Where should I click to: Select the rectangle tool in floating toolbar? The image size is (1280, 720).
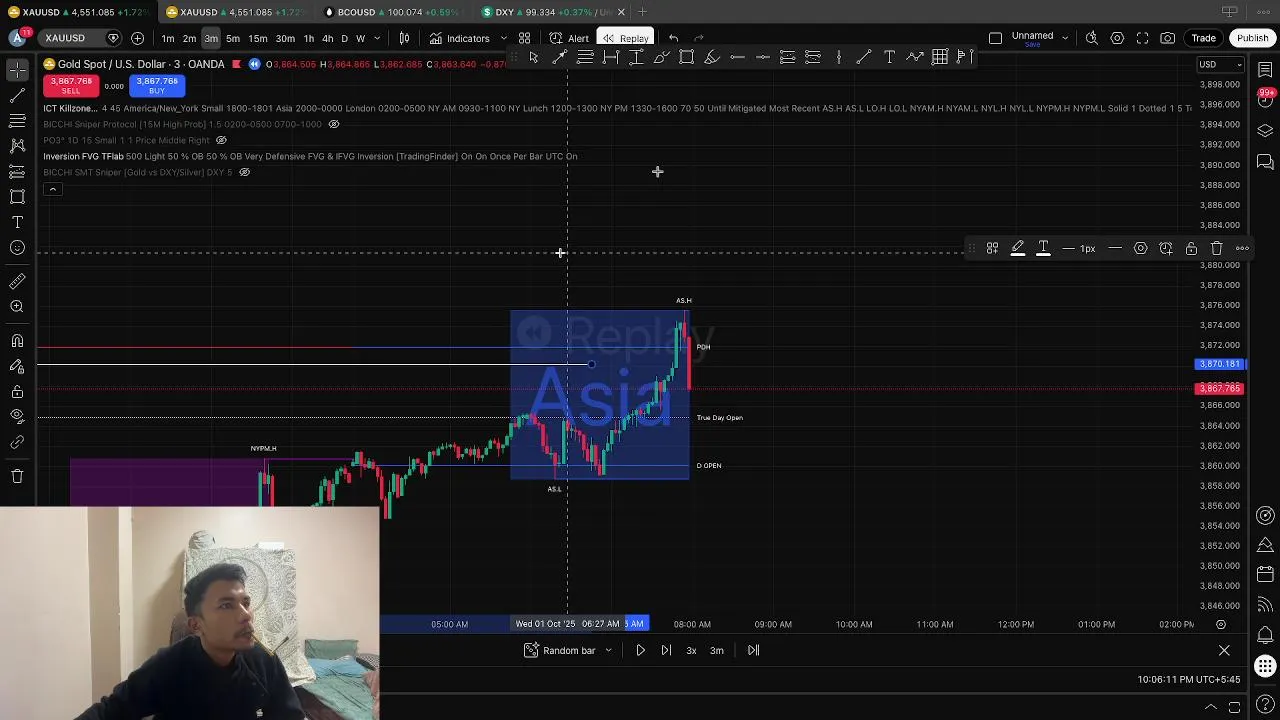pyautogui.click(x=686, y=57)
